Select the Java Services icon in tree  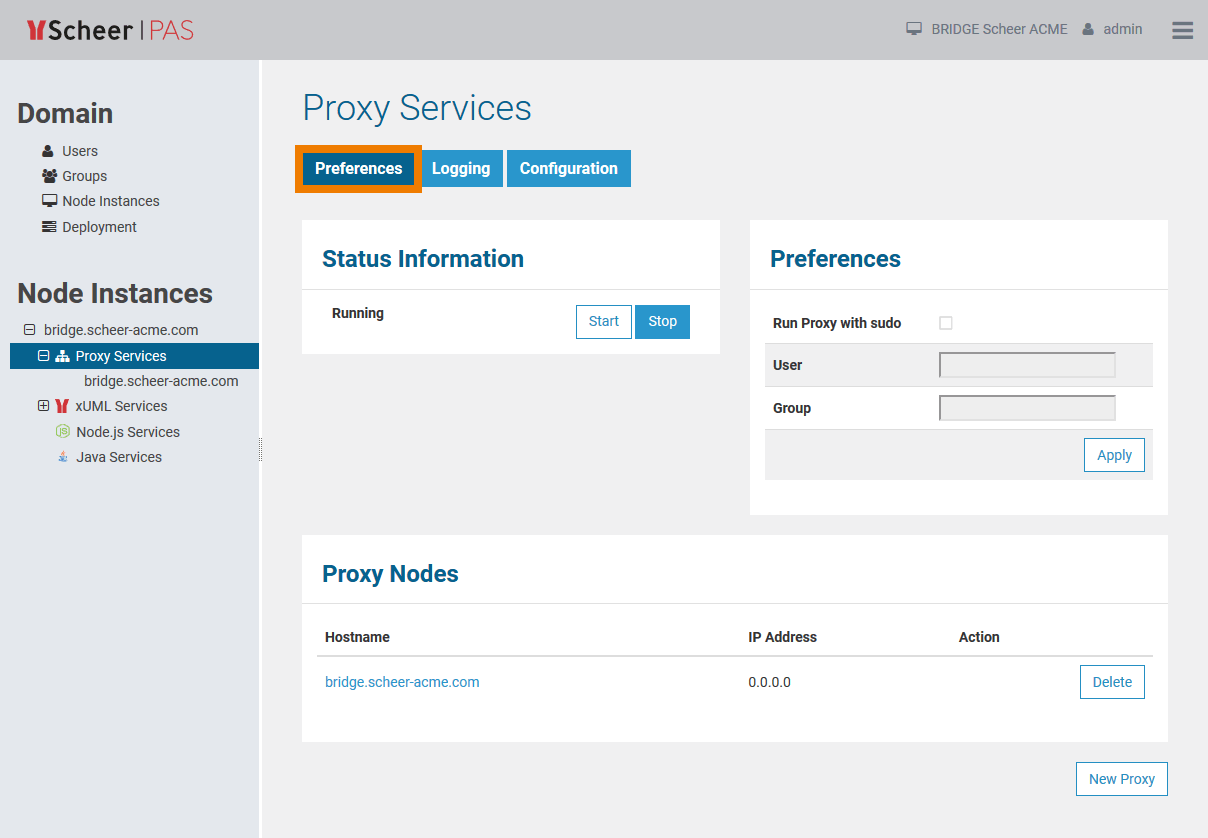62,457
